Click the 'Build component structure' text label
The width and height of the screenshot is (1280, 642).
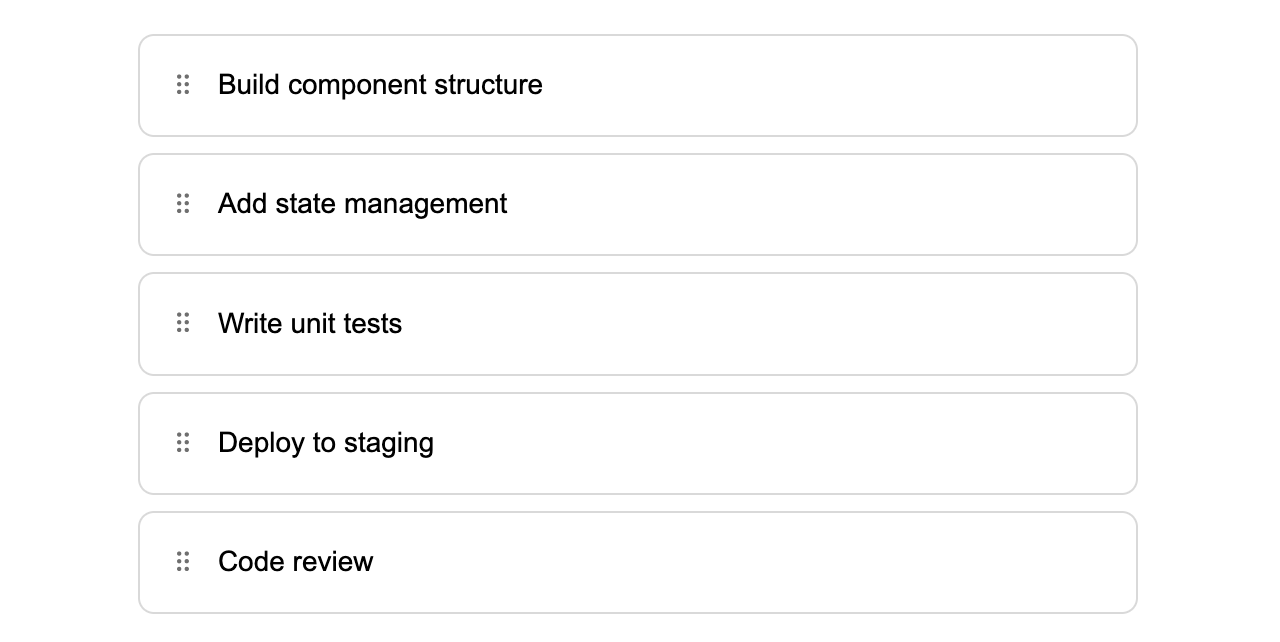coord(379,85)
